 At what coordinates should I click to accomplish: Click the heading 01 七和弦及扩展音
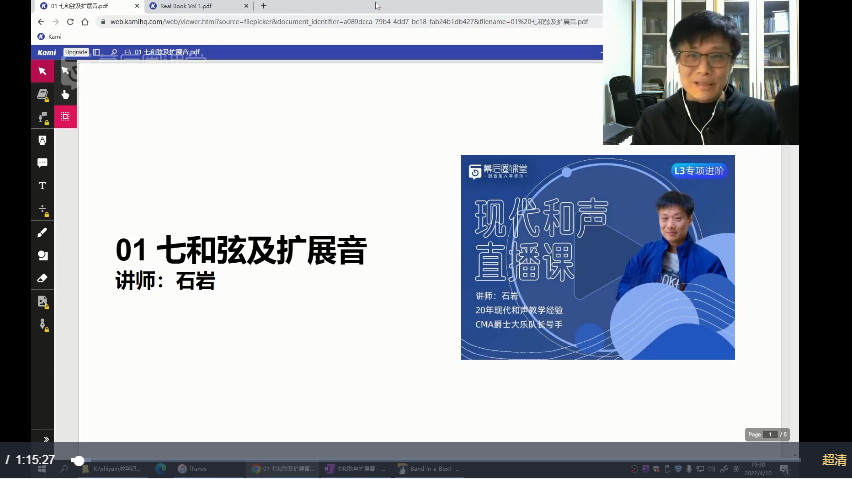[241, 250]
